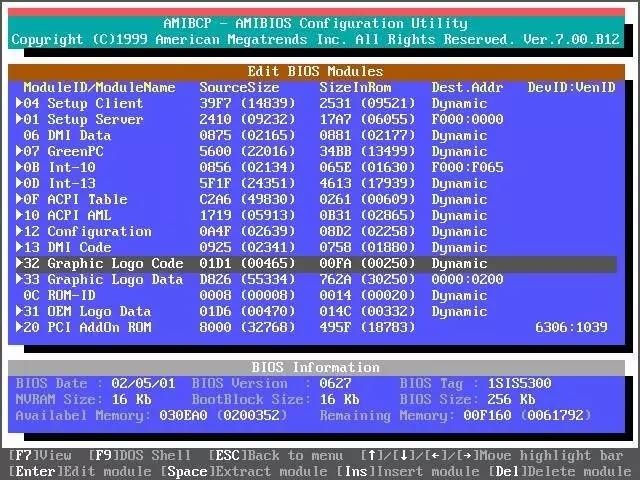This screenshot has width=640, height=480.
Task: Click the arrow marker next to Int-10
Action: 19,168
